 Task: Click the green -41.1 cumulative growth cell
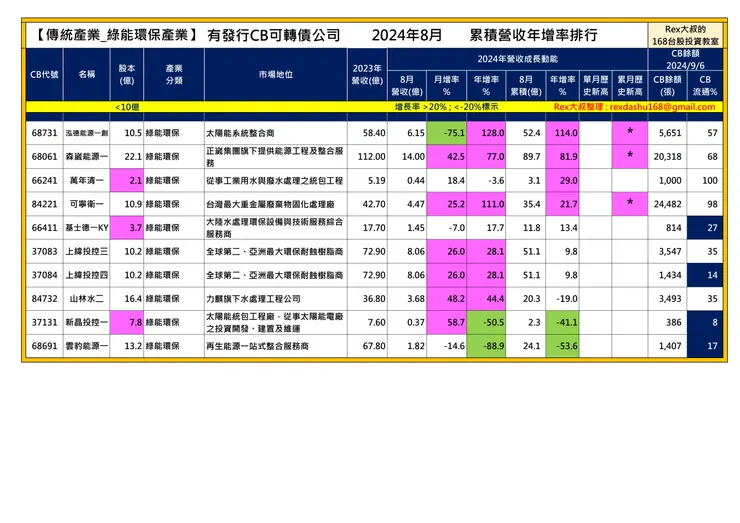coord(563,322)
